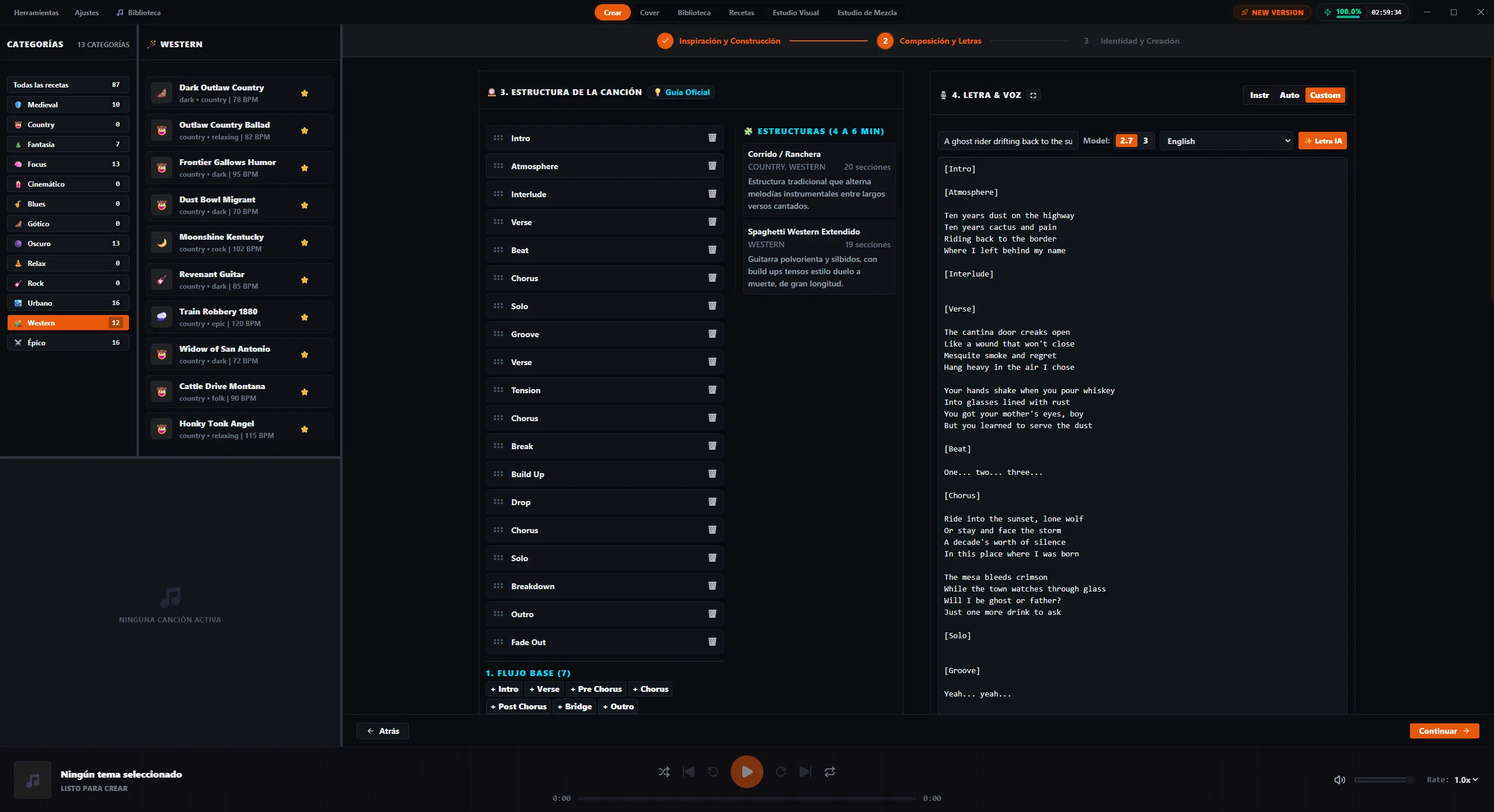Toggle favorite star on Dust Bowl Migrant
The width and height of the screenshot is (1494, 812).
click(x=304, y=205)
